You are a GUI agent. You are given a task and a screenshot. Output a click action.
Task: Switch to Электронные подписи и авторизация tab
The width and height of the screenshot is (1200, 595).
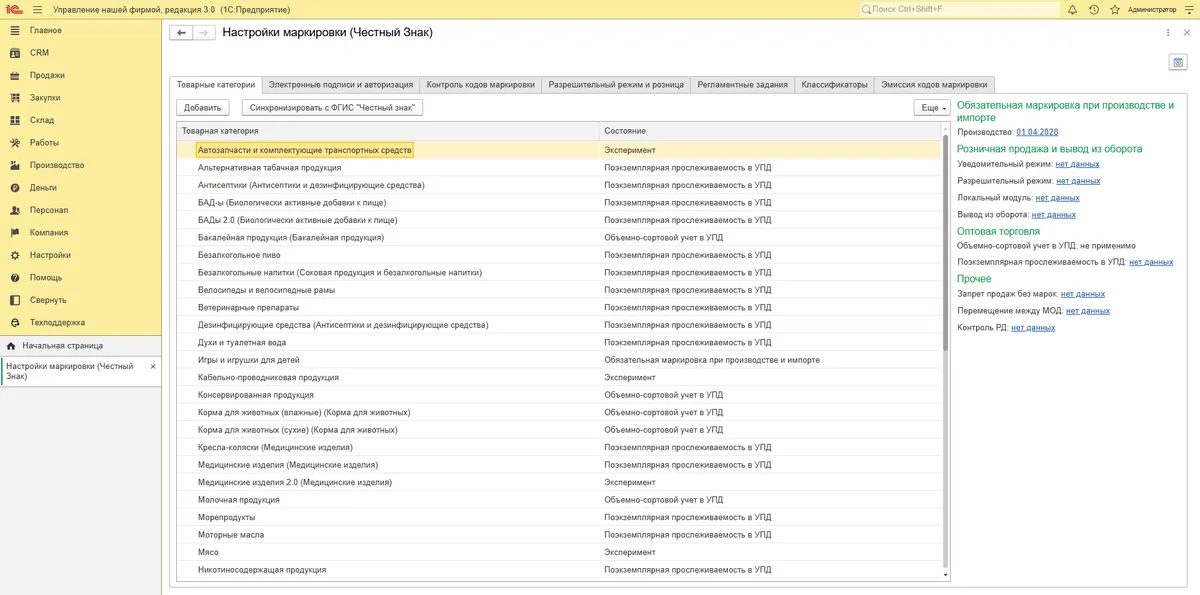pyautogui.click(x=341, y=85)
